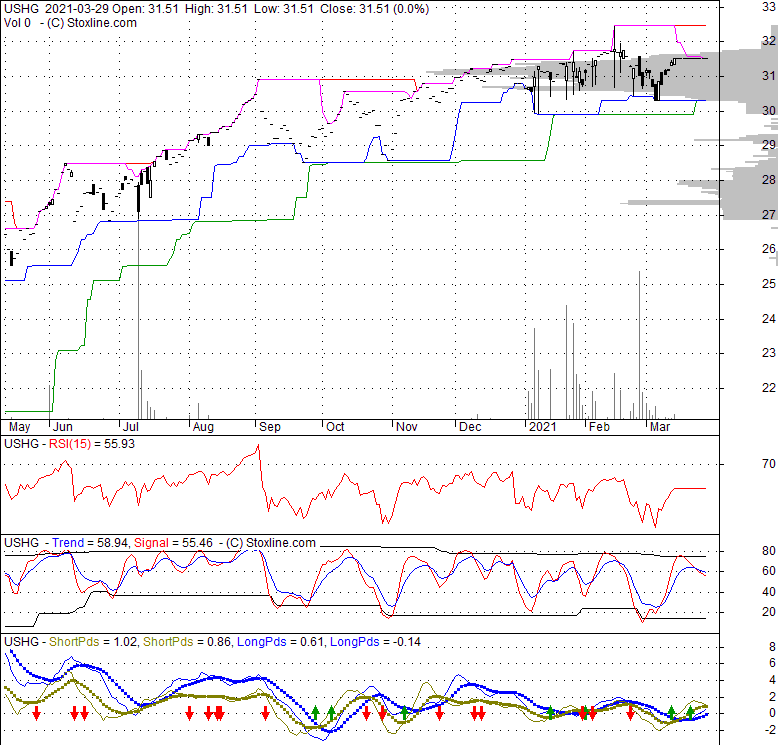Select the May label on the time axis

[19, 427]
